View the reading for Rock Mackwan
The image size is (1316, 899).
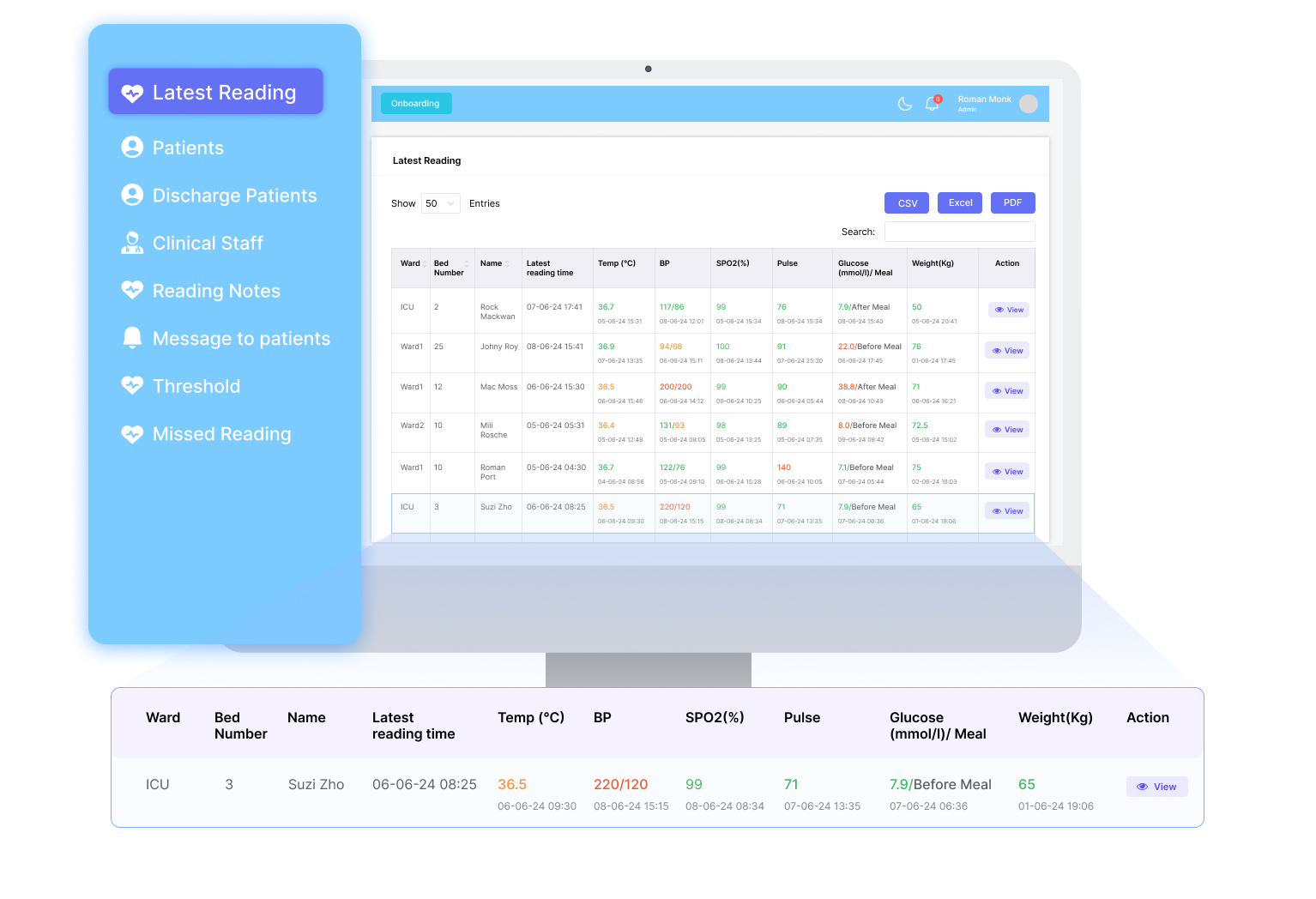1009,310
